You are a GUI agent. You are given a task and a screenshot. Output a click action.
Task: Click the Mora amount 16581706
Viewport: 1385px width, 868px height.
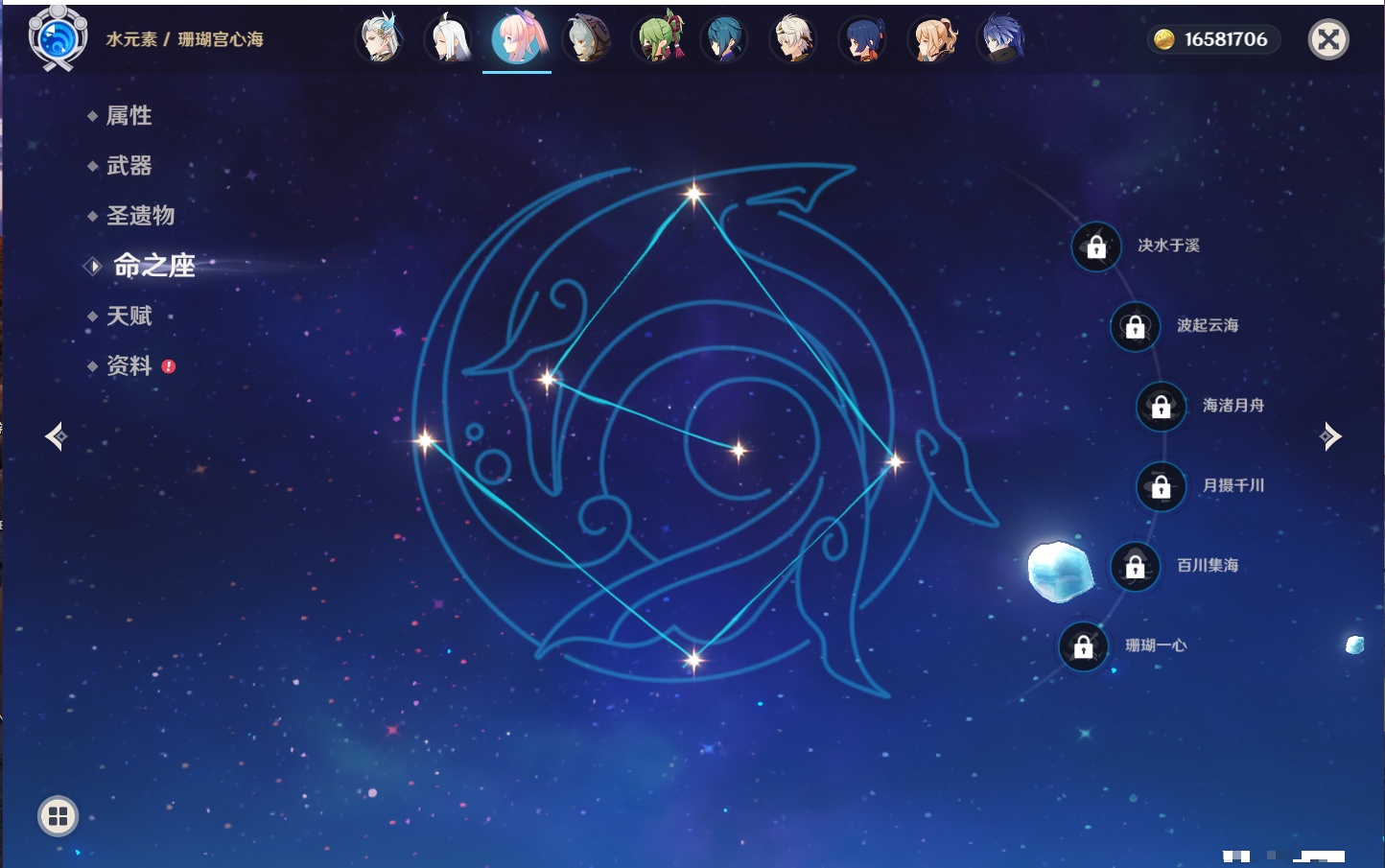1226,39
